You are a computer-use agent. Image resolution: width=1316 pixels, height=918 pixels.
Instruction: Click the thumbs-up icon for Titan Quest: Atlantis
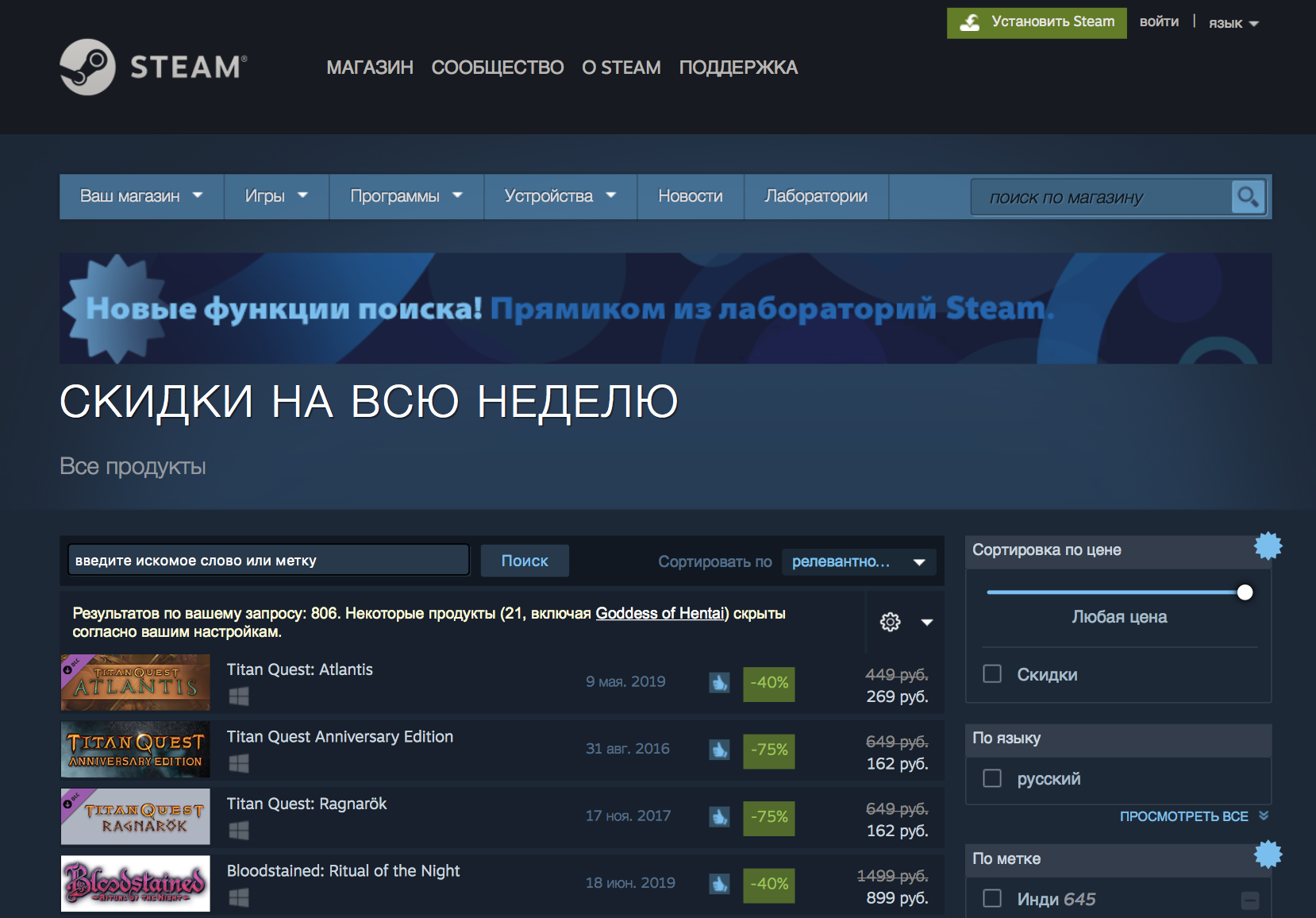pos(719,683)
